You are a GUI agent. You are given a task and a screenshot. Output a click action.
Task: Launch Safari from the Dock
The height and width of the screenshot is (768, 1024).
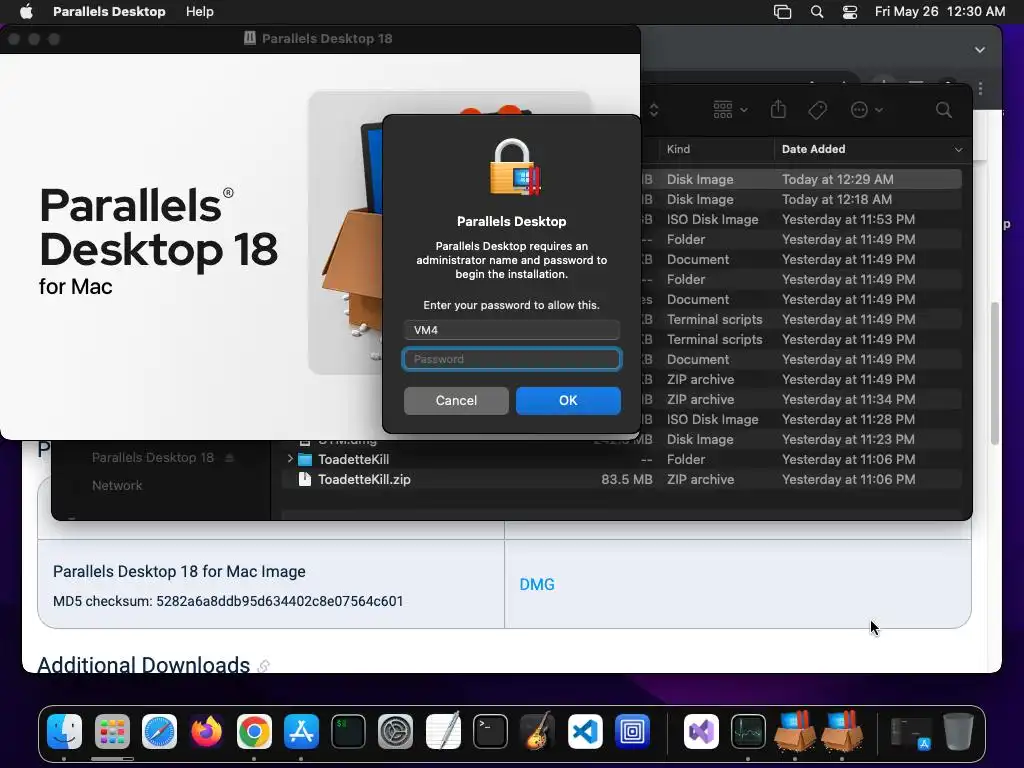[x=159, y=731]
